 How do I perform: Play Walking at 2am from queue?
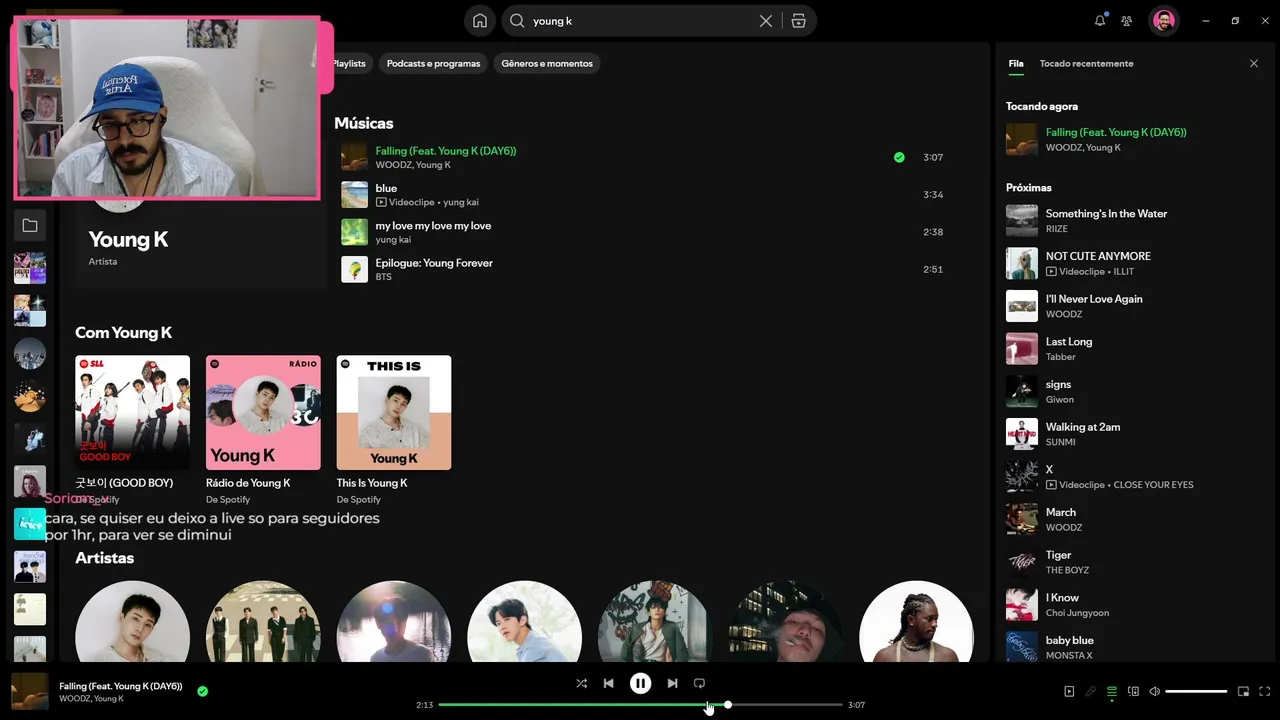tap(1133, 434)
